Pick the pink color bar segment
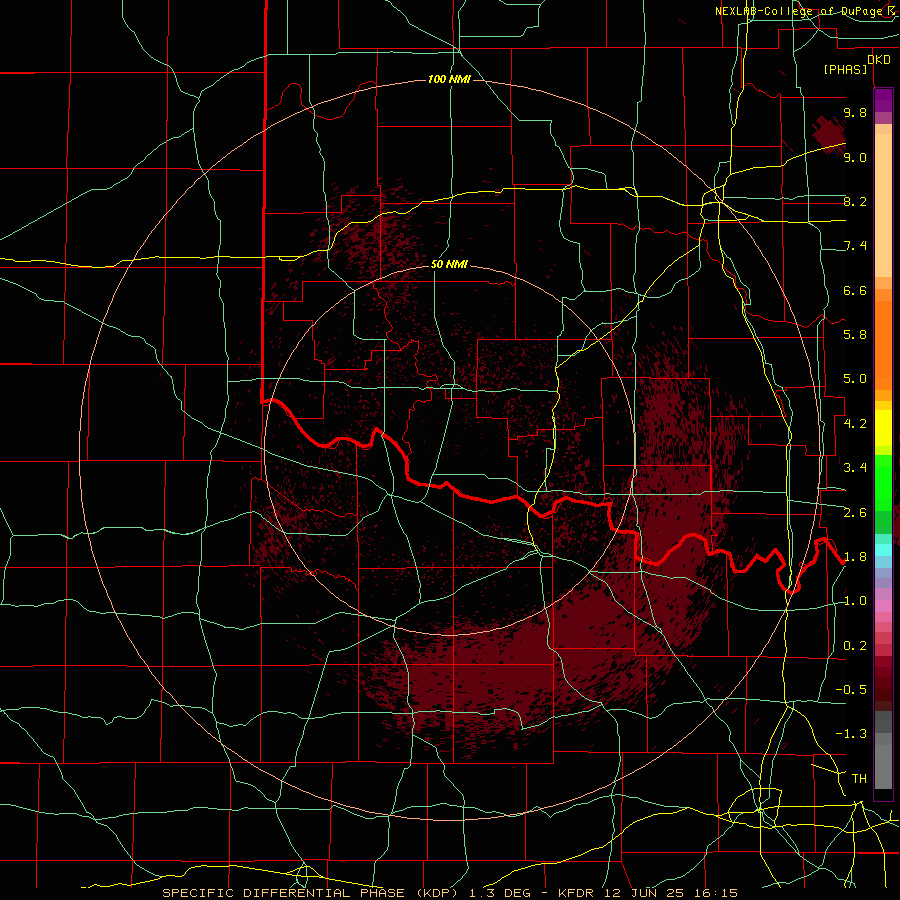The image size is (900, 900). click(883, 606)
